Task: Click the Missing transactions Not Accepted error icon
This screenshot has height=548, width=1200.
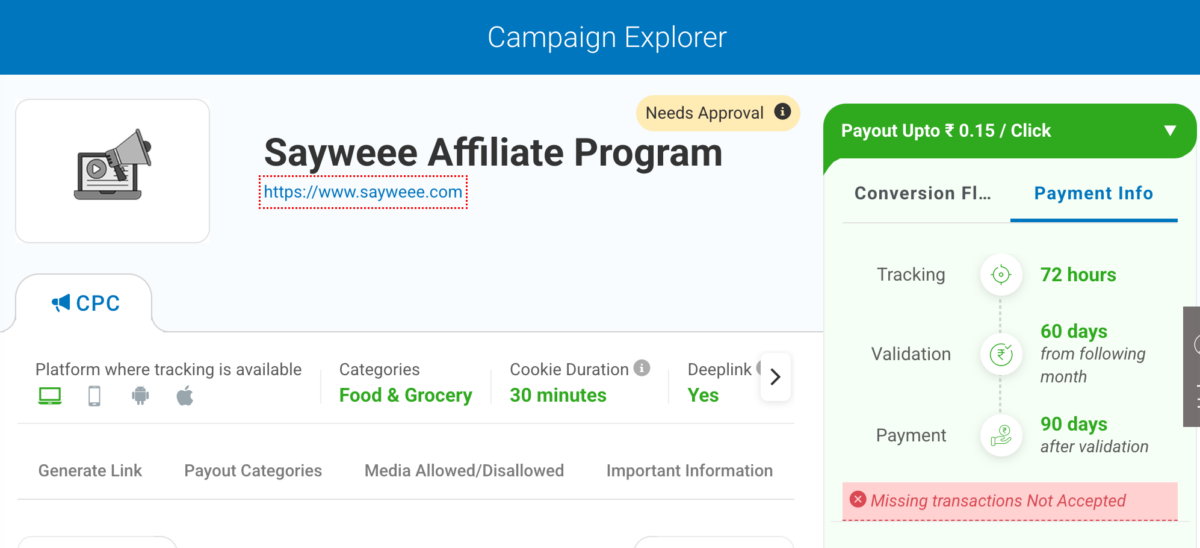Action: point(857,500)
